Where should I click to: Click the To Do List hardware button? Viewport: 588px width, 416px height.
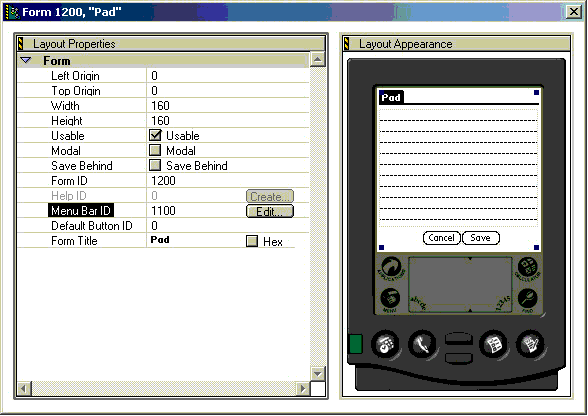[x=494, y=344]
